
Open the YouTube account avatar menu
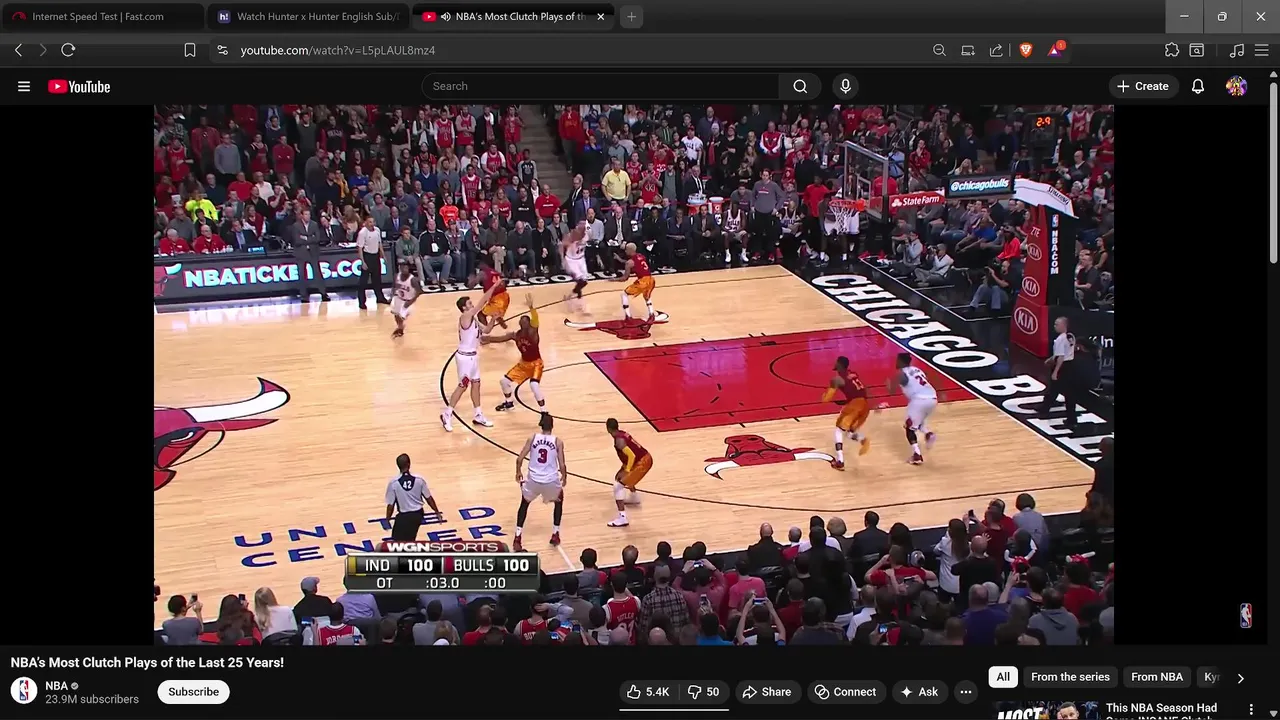pos(1236,86)
